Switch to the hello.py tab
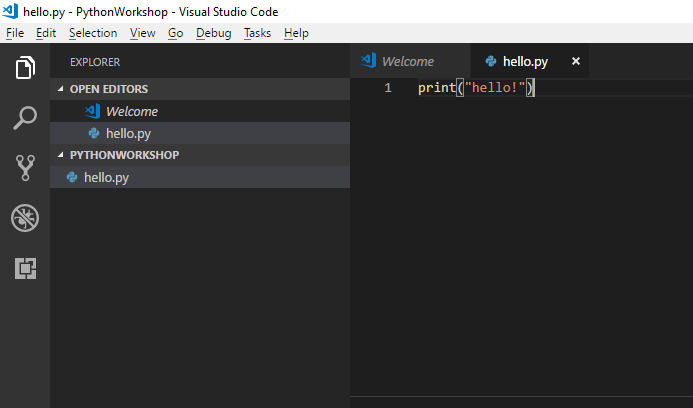The height and width of the screenshot is (408, 693). 529,61
